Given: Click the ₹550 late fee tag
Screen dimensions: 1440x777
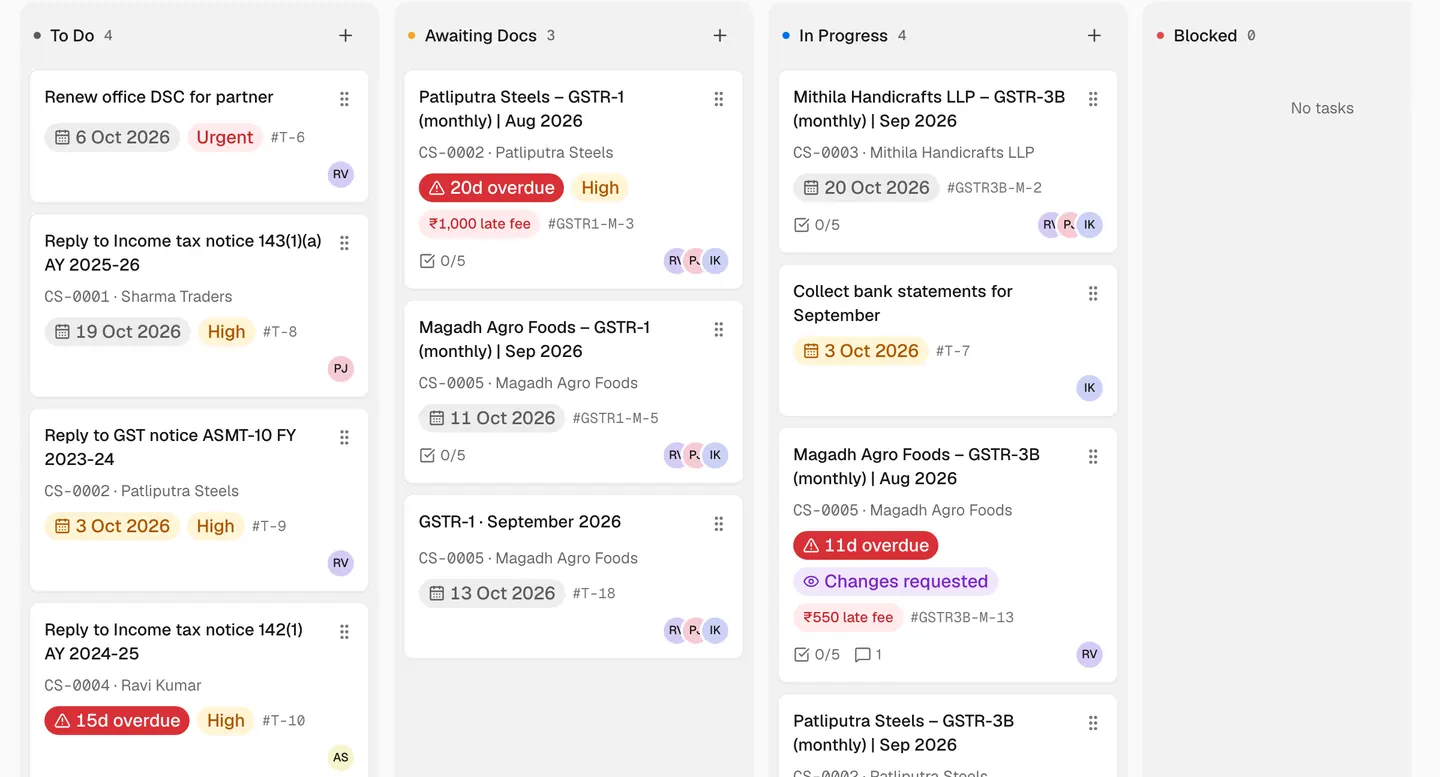Looking at the screenshot, I should (848, 618).
